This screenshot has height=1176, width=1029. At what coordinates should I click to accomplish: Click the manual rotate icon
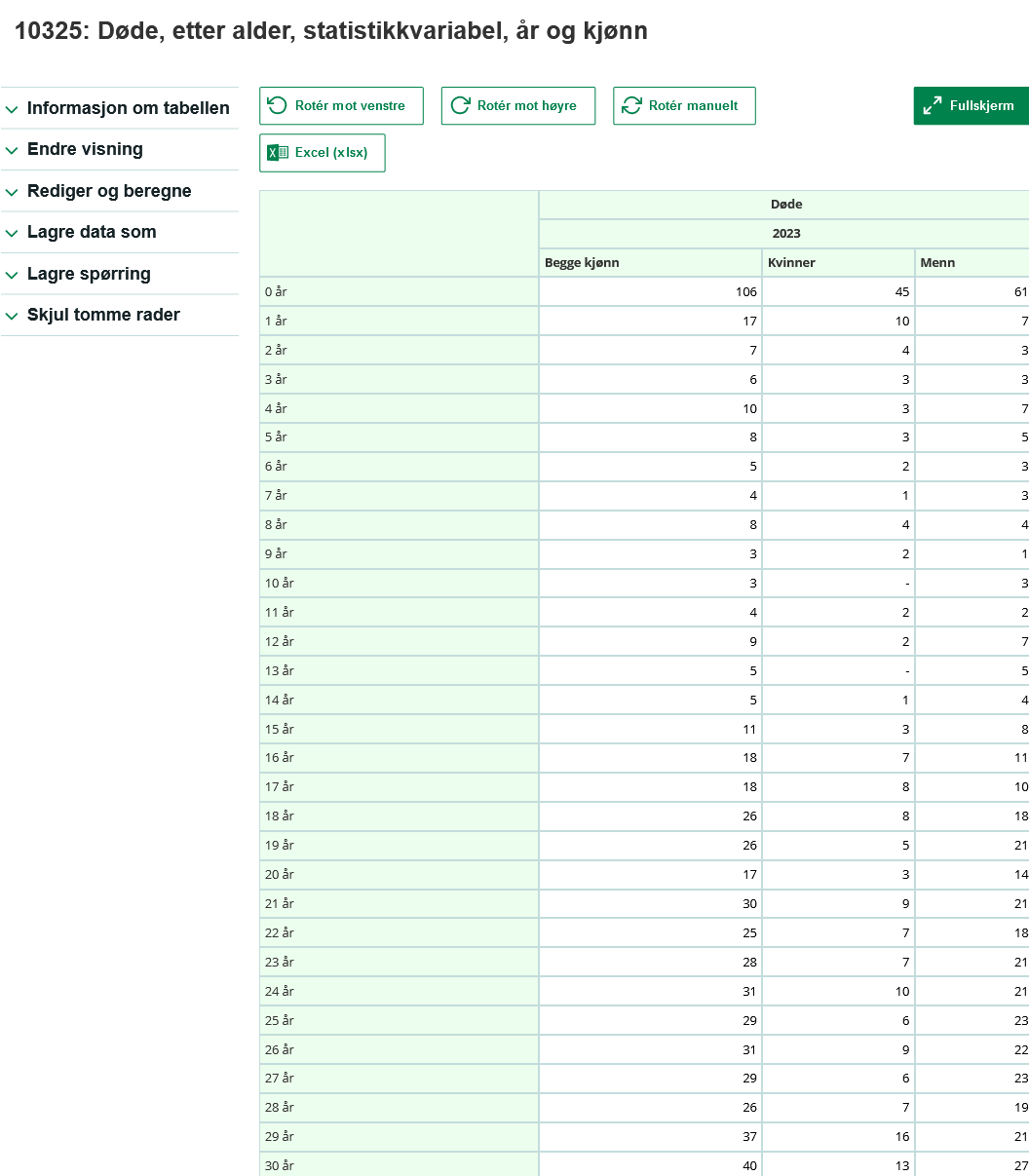(631, 105)
